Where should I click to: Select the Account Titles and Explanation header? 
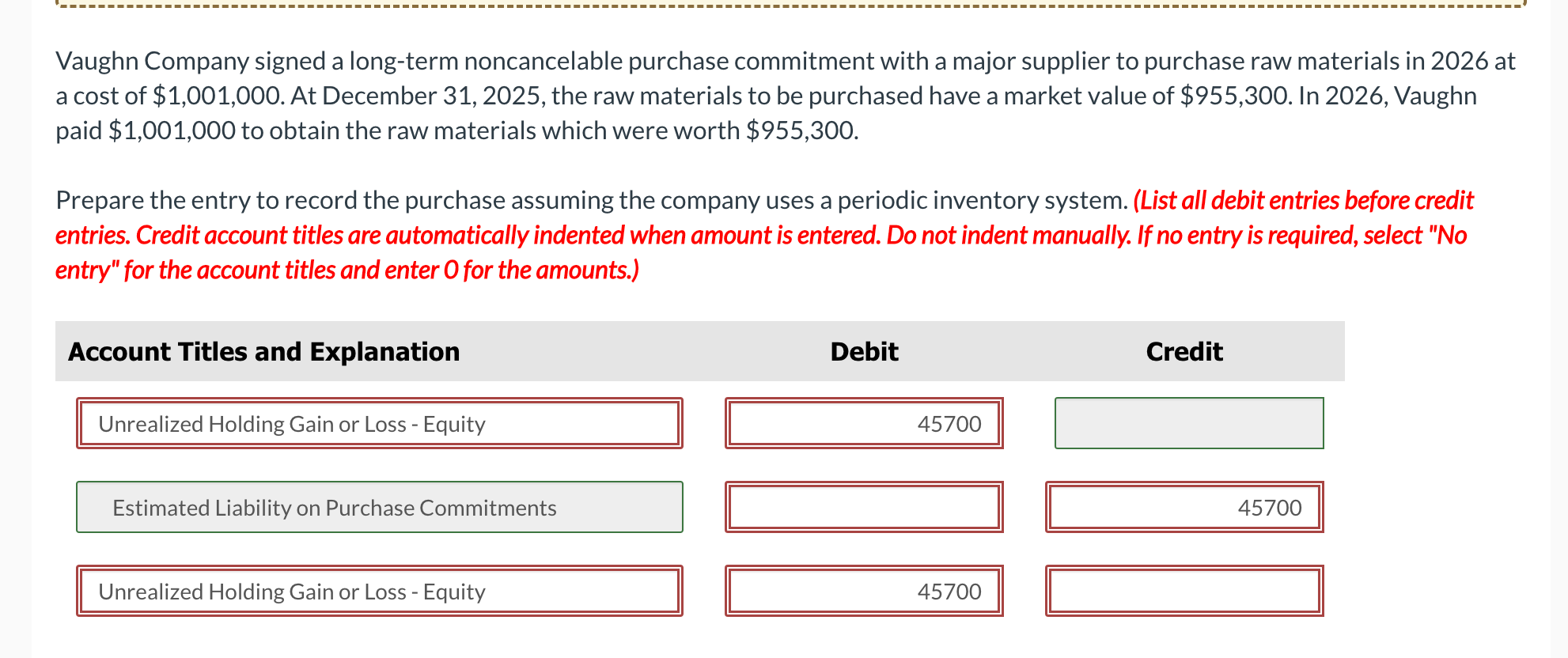coord(263,351)
